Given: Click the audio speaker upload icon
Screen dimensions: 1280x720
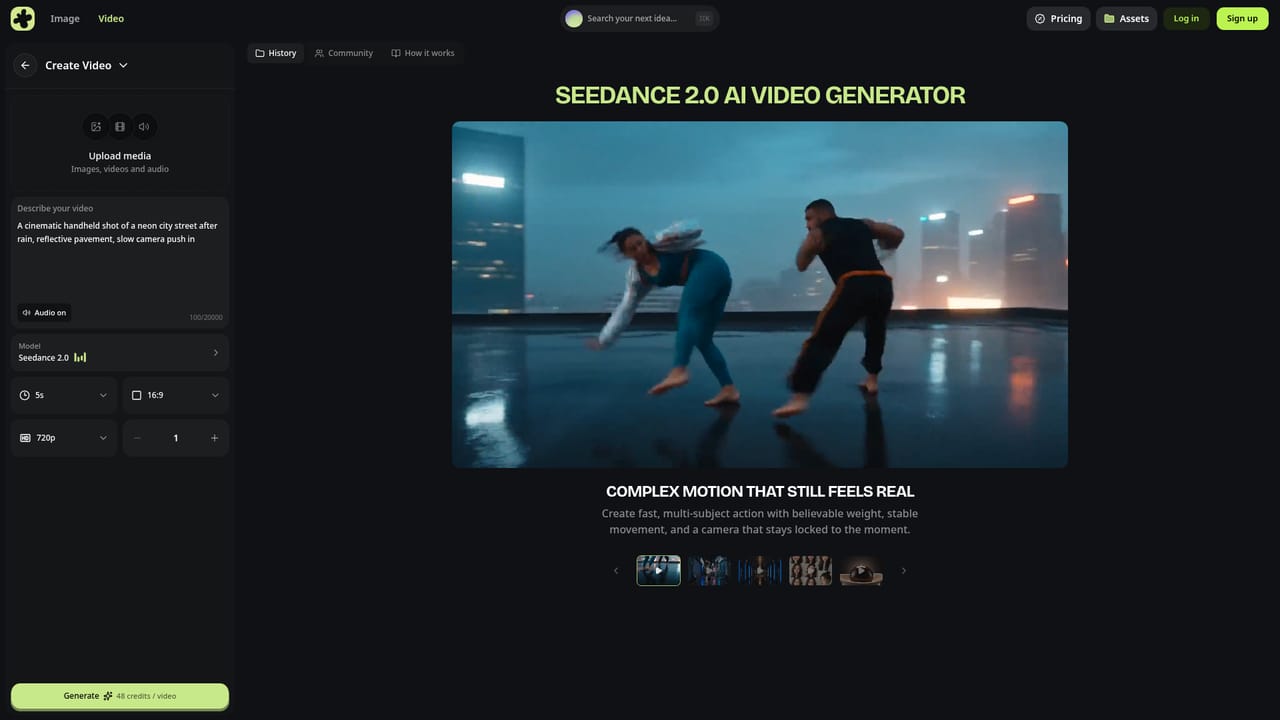Looking at the screenshot, I should tap(144, 127).
